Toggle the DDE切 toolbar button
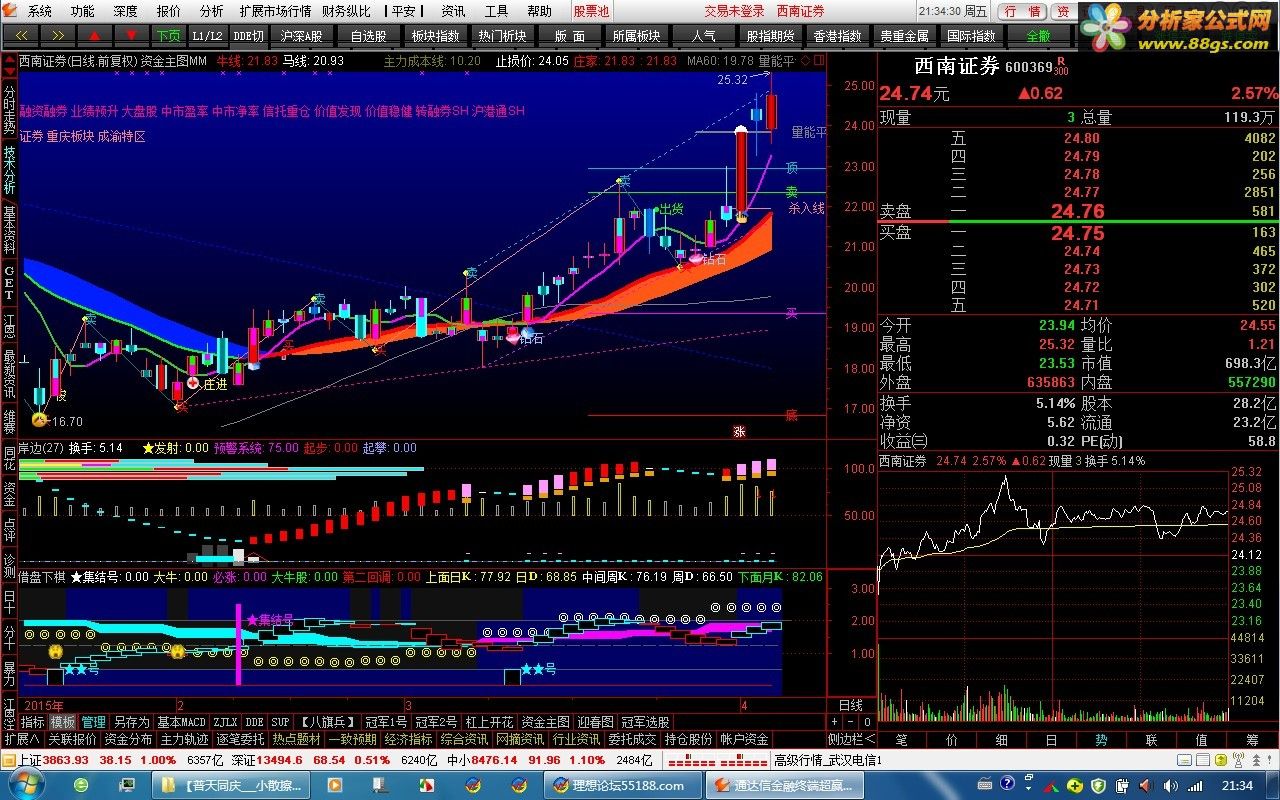Screen dimensions: 1280x800 [x=249, y=35]
